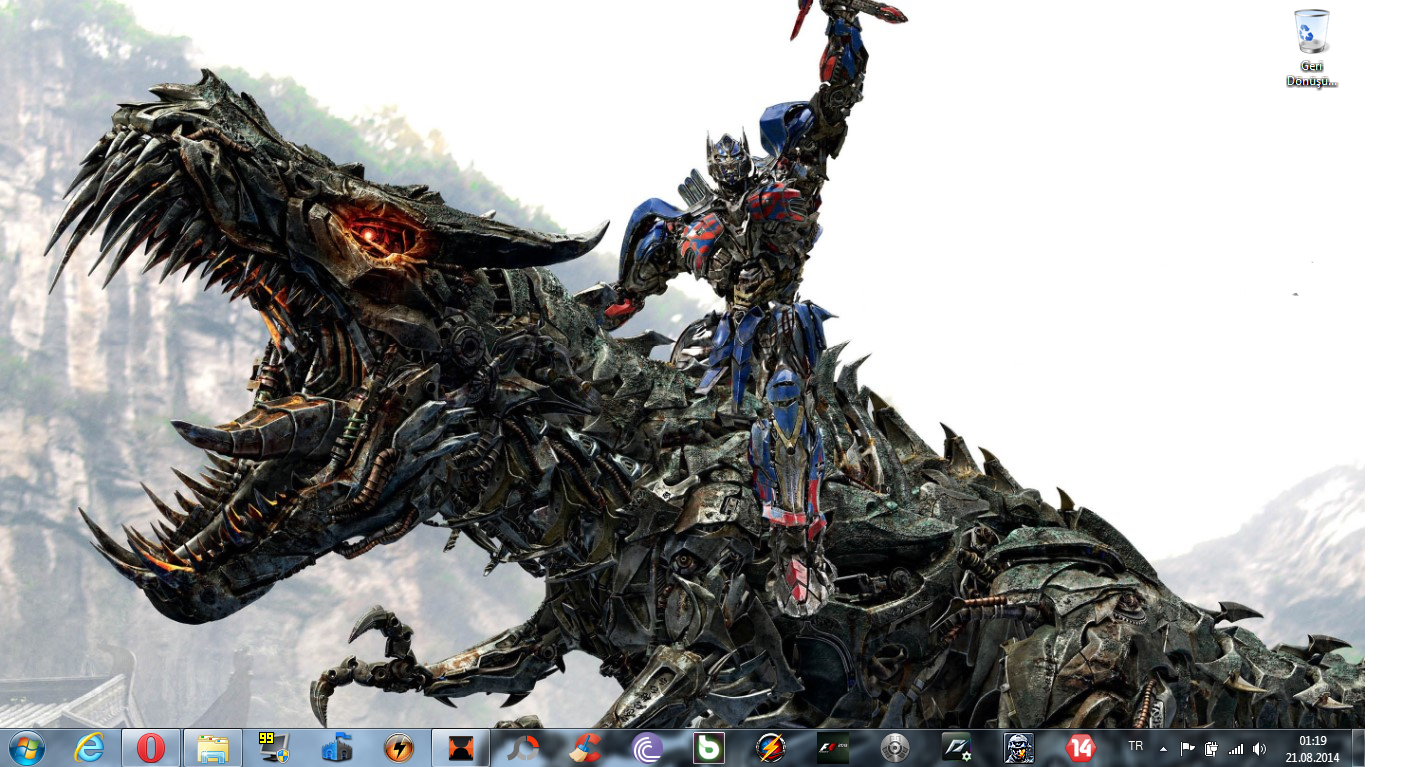The height and width of the screenshot is (767, 1421).
Task: Open the gray and red circular ring icon
Action: (x=523, y=747)
